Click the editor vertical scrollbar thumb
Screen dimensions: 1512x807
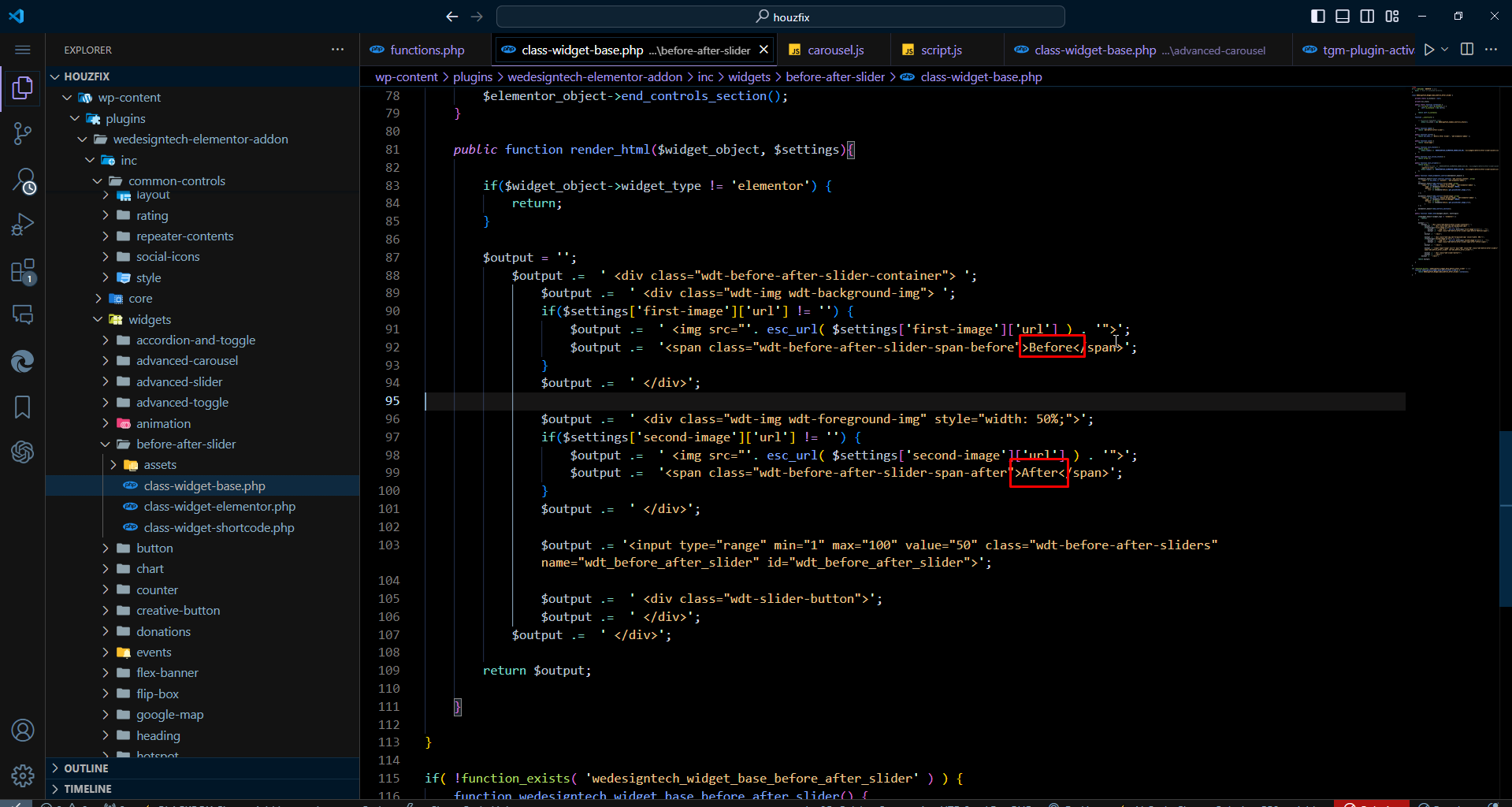click(x=1506, y=519)
